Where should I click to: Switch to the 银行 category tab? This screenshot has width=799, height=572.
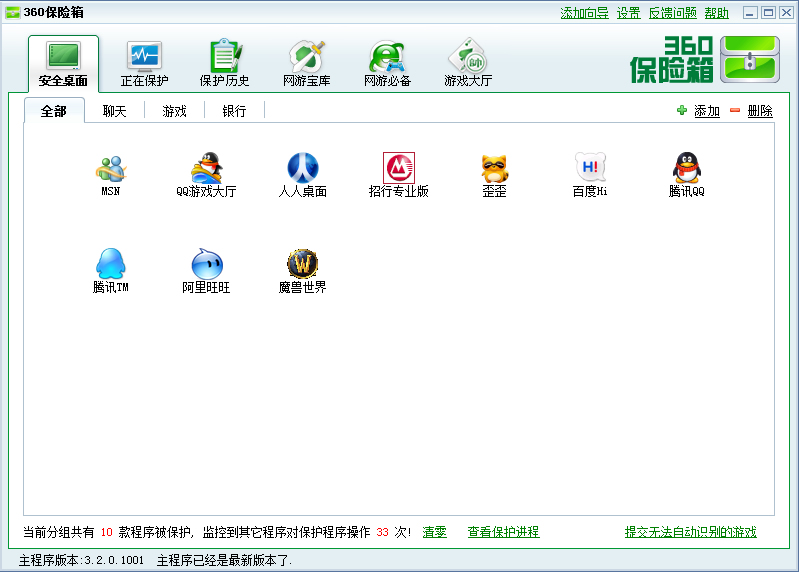pyautogui.click(x=234, y=111)
